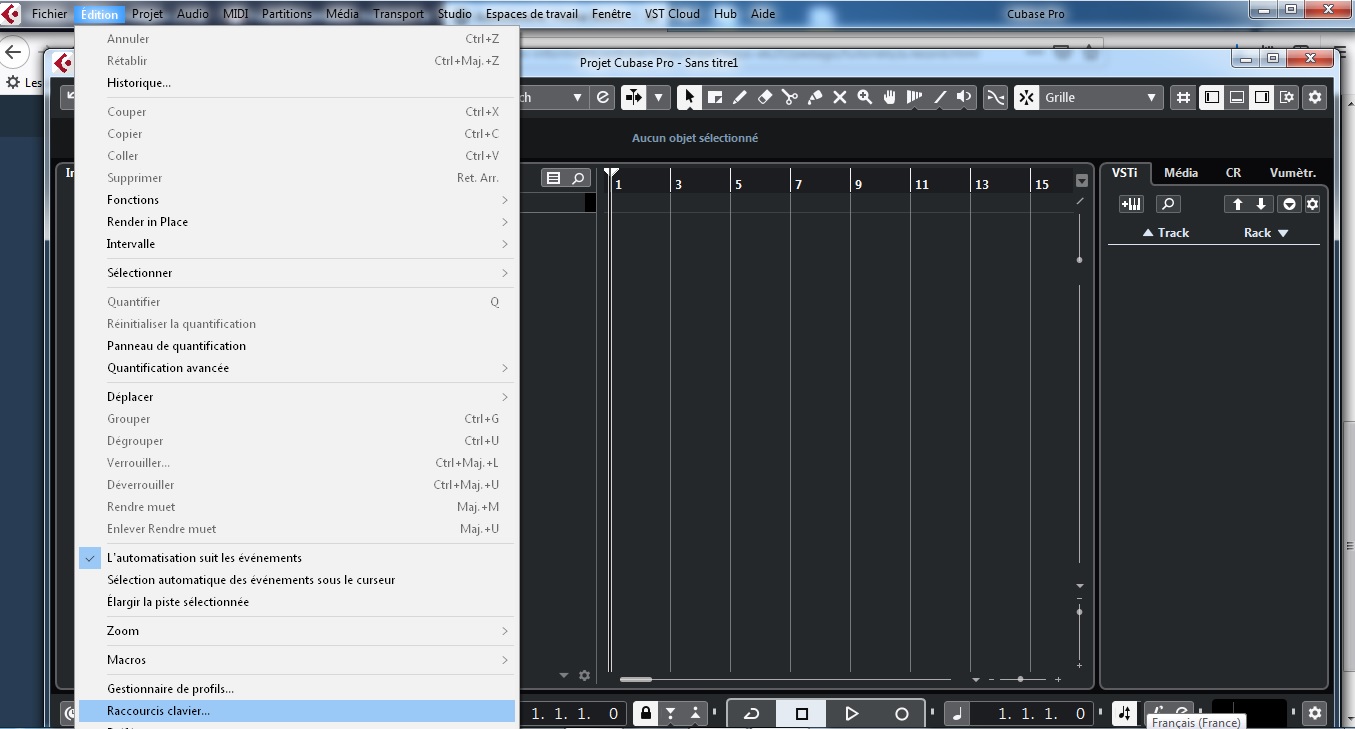Expand the Zoom submenu
Viewport: 1355px width, 729px height.
296,631
